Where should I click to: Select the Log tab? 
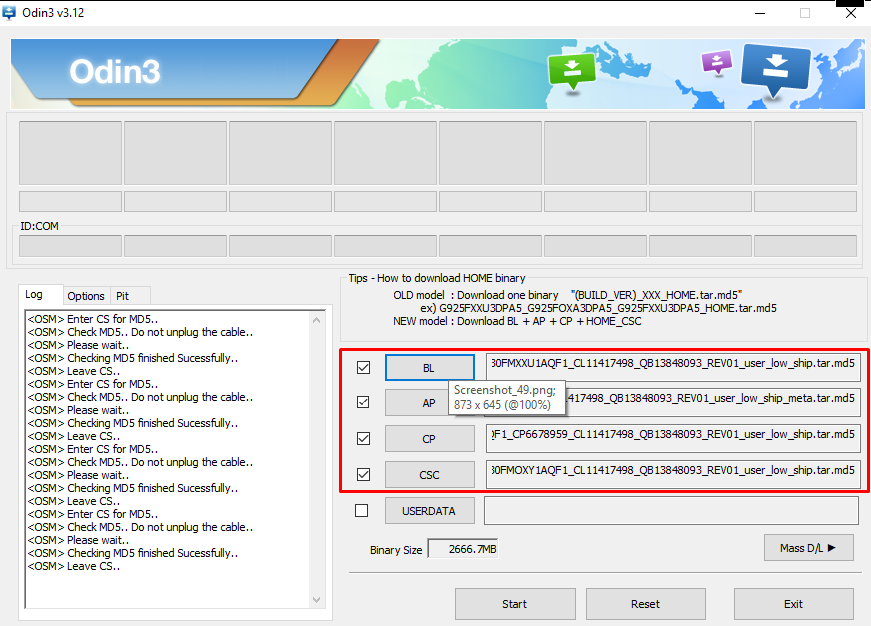[35, 295]
